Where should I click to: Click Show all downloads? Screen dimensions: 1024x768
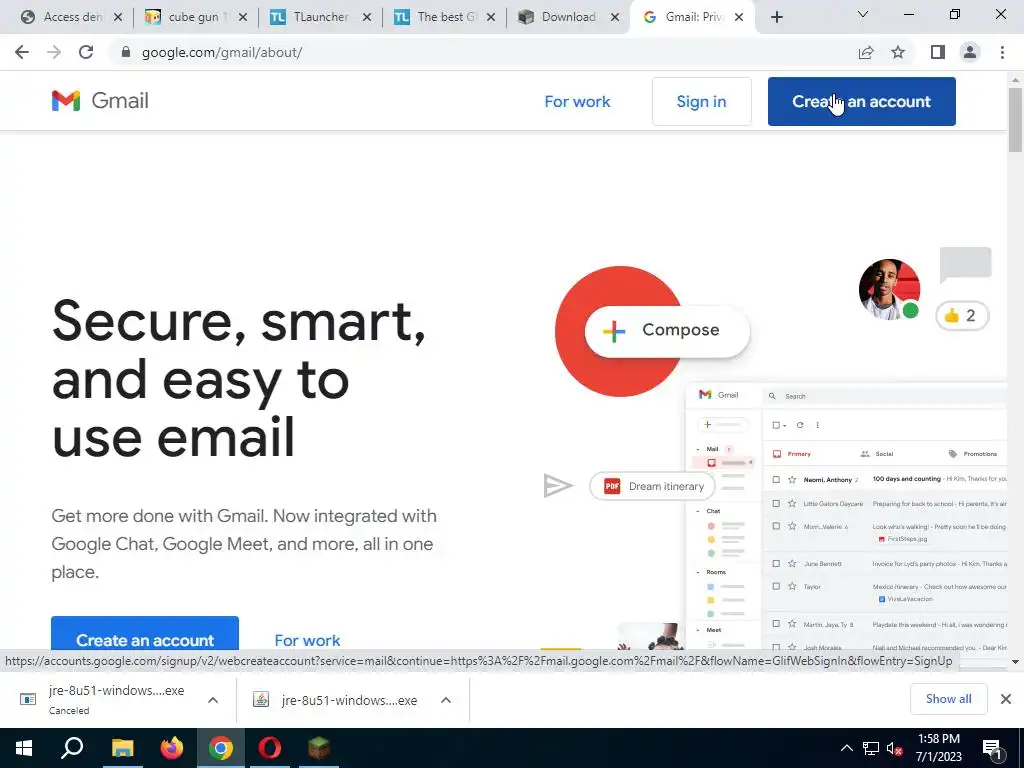(948, 699)
